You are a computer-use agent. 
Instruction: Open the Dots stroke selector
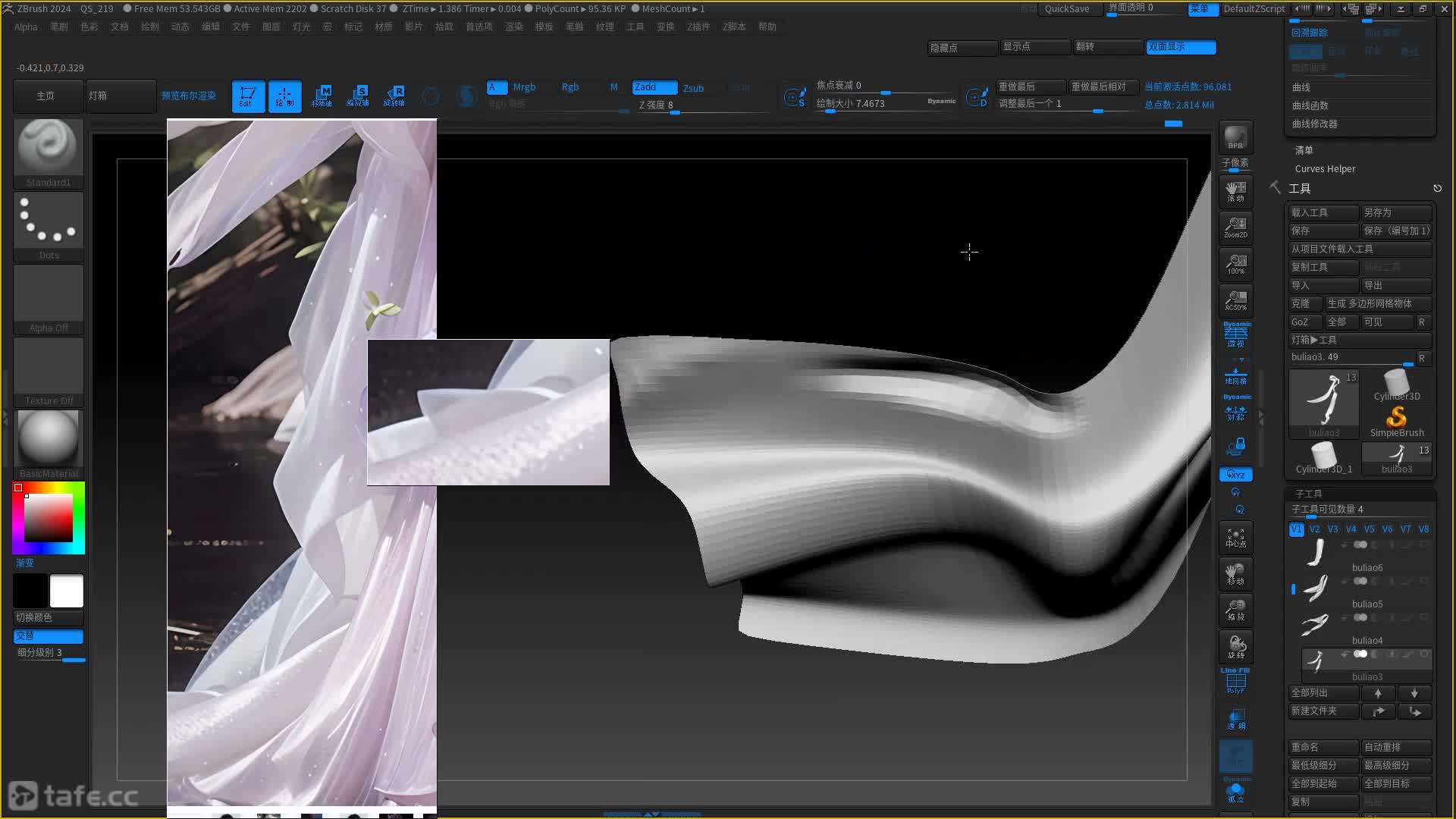(x=49, y=226)
